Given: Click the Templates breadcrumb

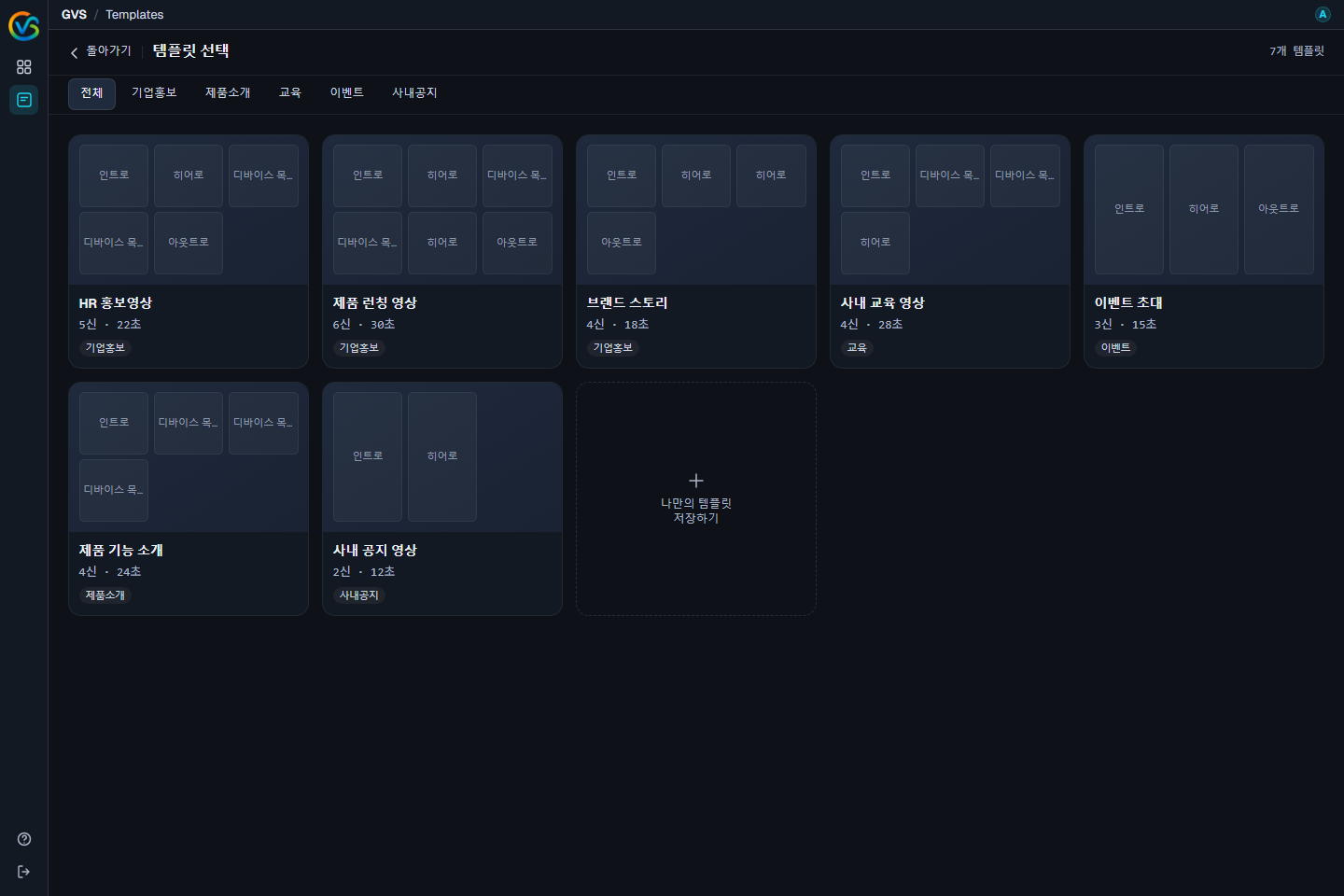Looking at the screenshot, I should 134,15.
